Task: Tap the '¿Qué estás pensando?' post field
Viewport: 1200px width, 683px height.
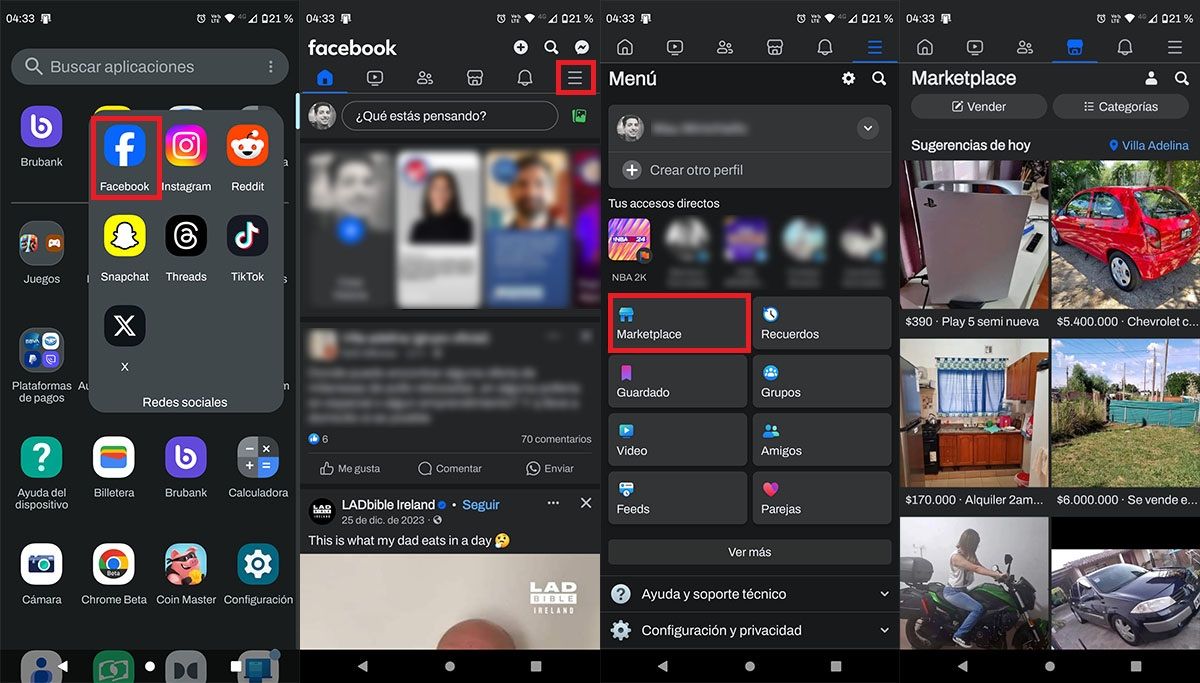Action: (x=450, y=116)
